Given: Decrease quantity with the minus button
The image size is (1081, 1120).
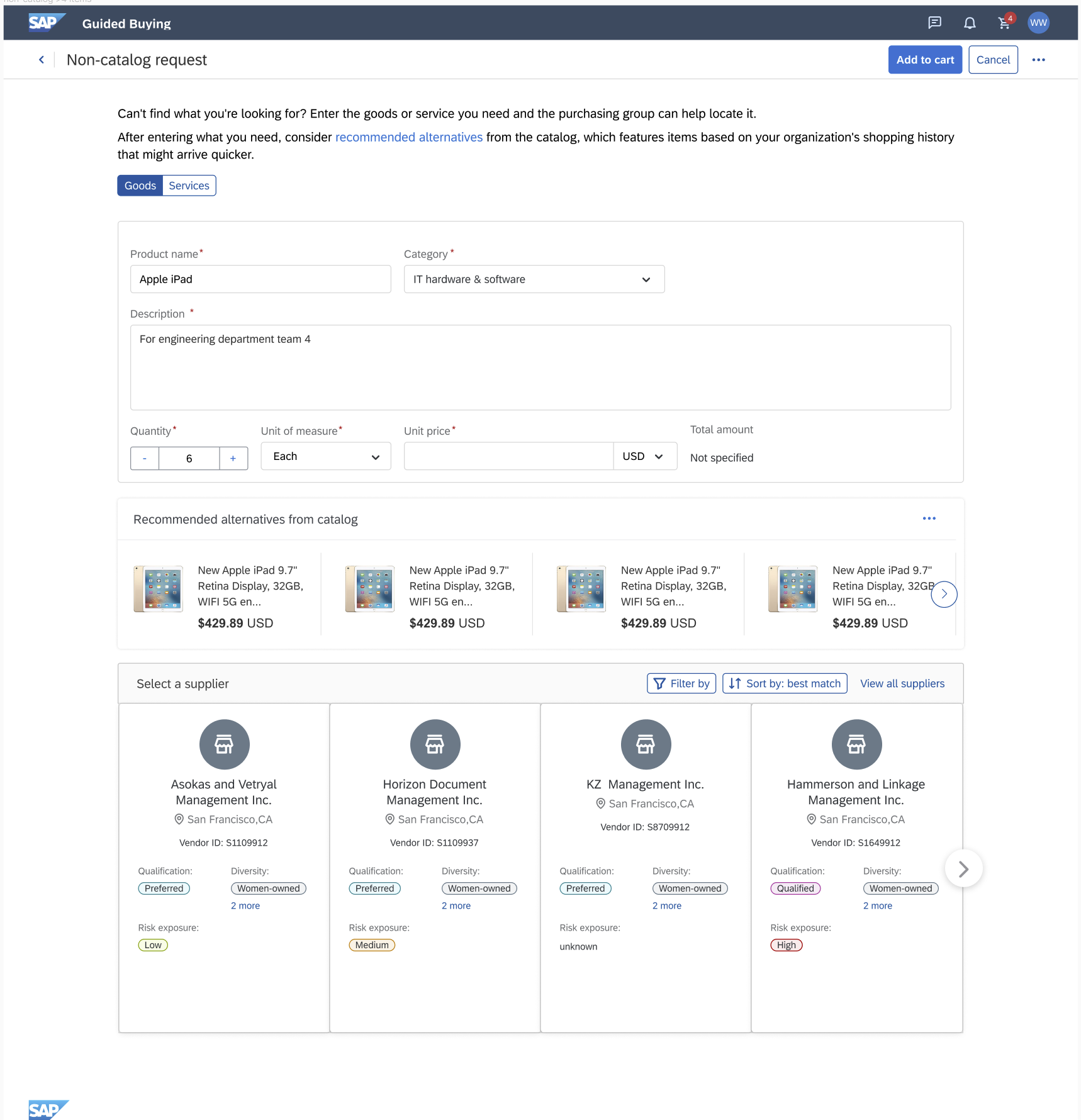Looking at the screenshot, I should [145, 459].
